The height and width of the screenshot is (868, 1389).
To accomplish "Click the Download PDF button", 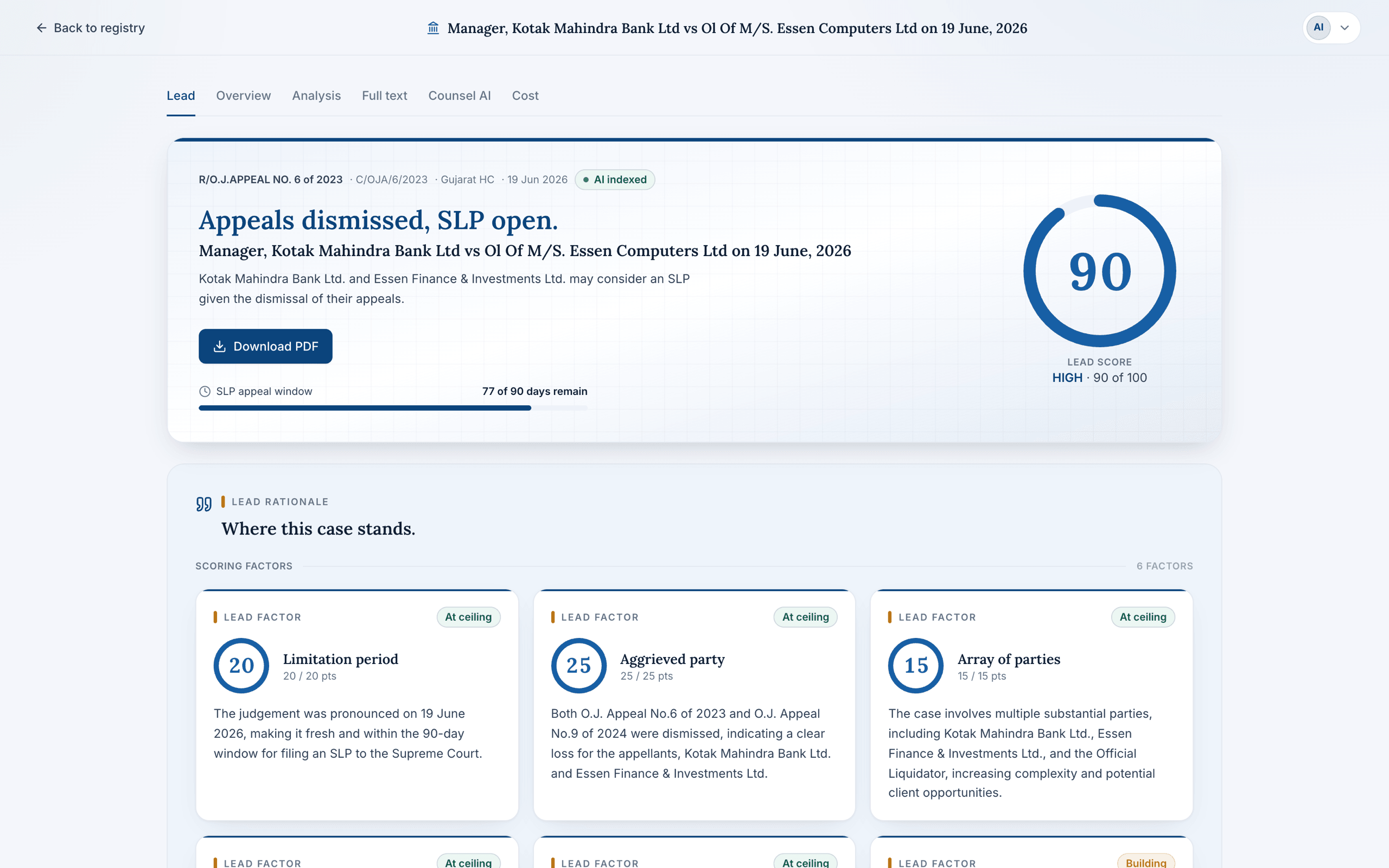I will [x=265, y=346].
